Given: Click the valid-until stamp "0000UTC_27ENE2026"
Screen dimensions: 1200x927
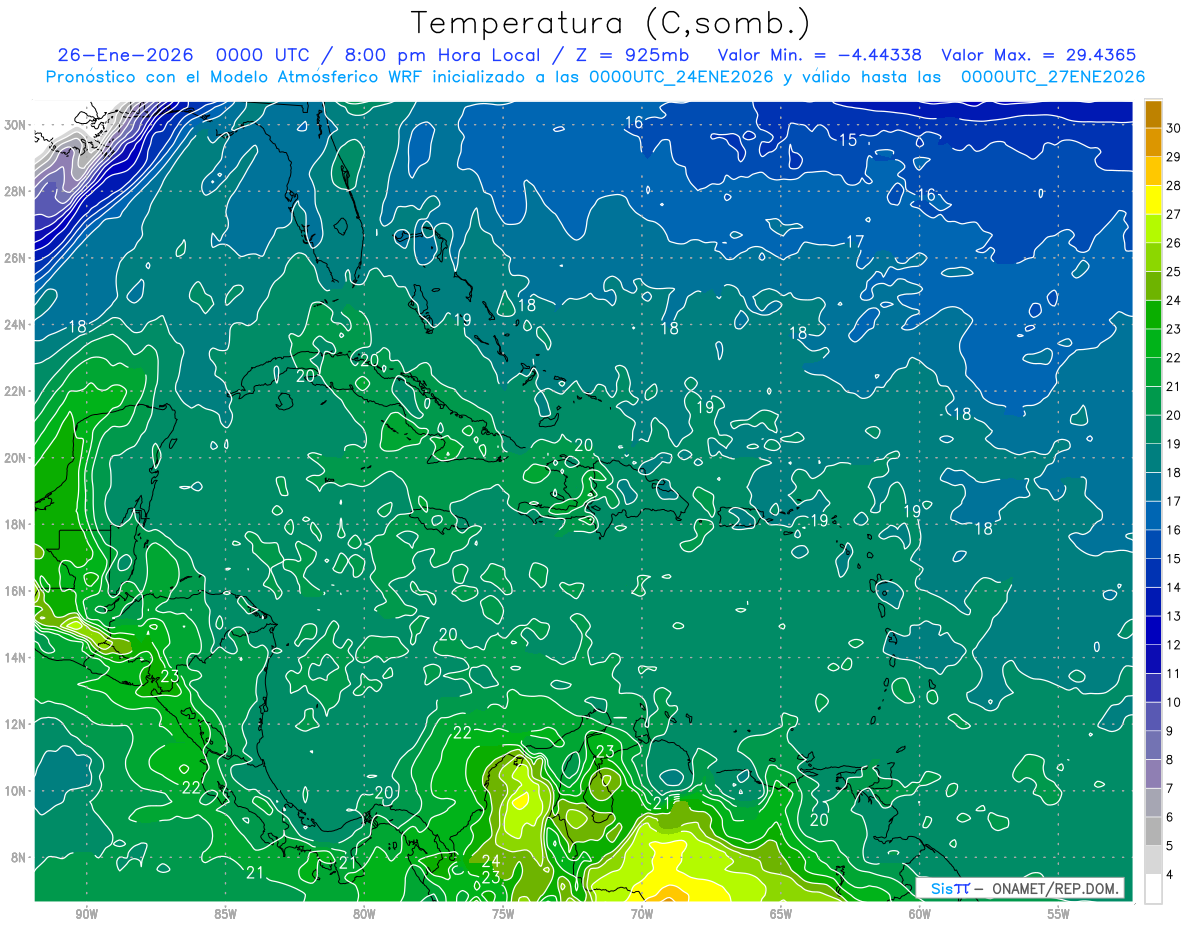Looking at the screenshot, I should coord(1052,76).
